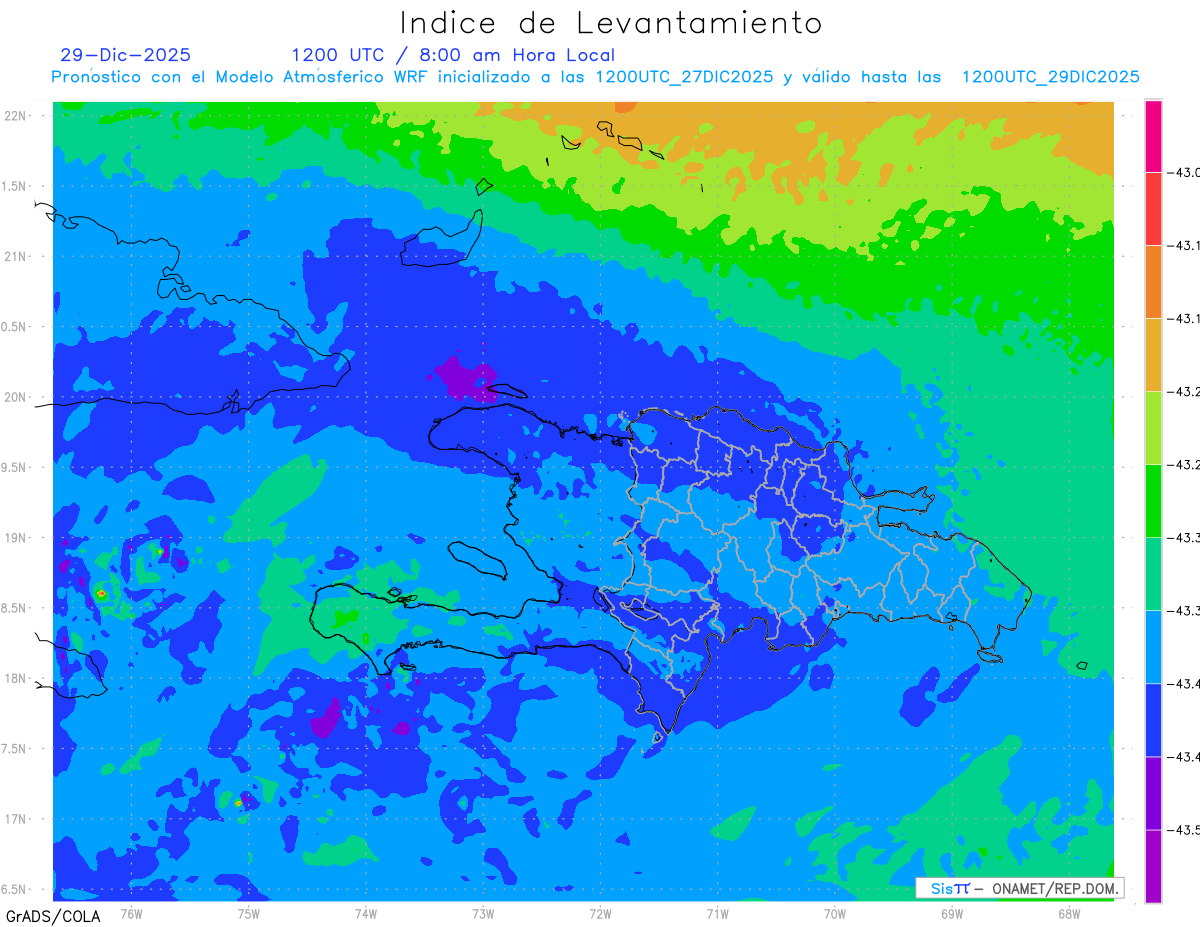Click the date '29-Dic-2025'
Image resolution: width=1200 pixels, height=927 pixels.
[x=125, y=55]
